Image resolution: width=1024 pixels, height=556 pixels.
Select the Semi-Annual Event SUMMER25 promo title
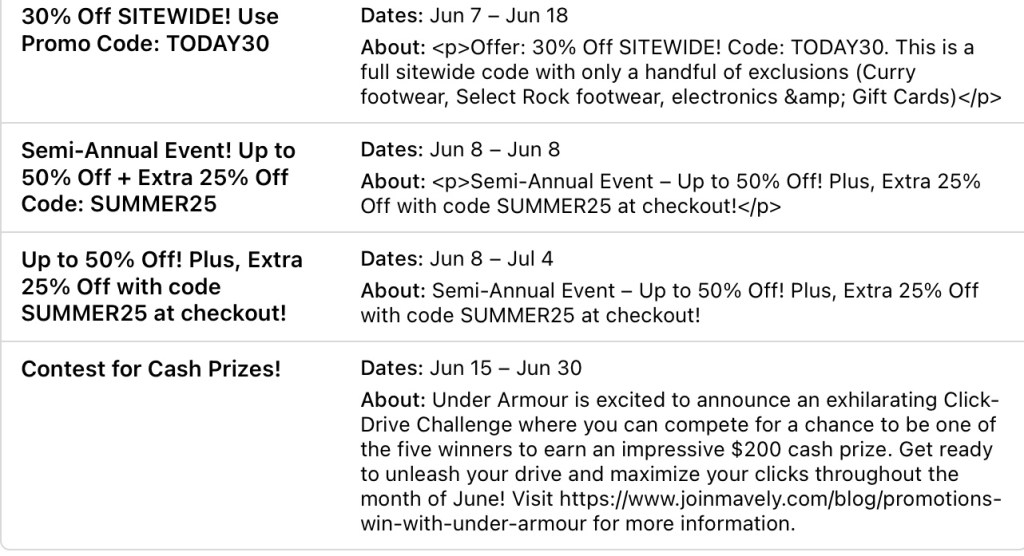click(158, 177)
